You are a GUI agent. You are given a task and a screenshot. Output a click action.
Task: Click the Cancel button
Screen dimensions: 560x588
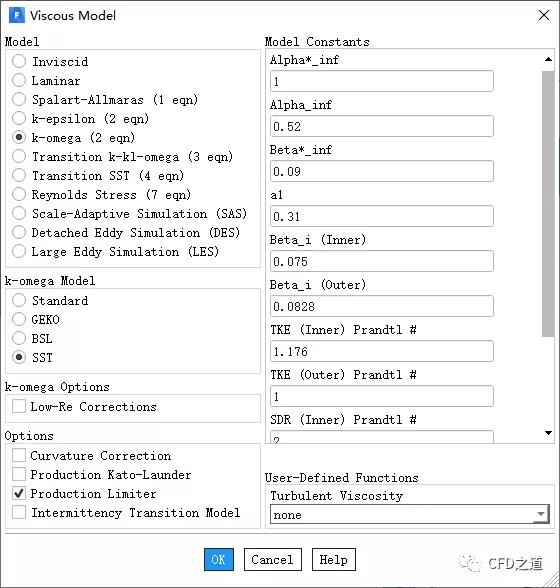[x=272, y=560]
